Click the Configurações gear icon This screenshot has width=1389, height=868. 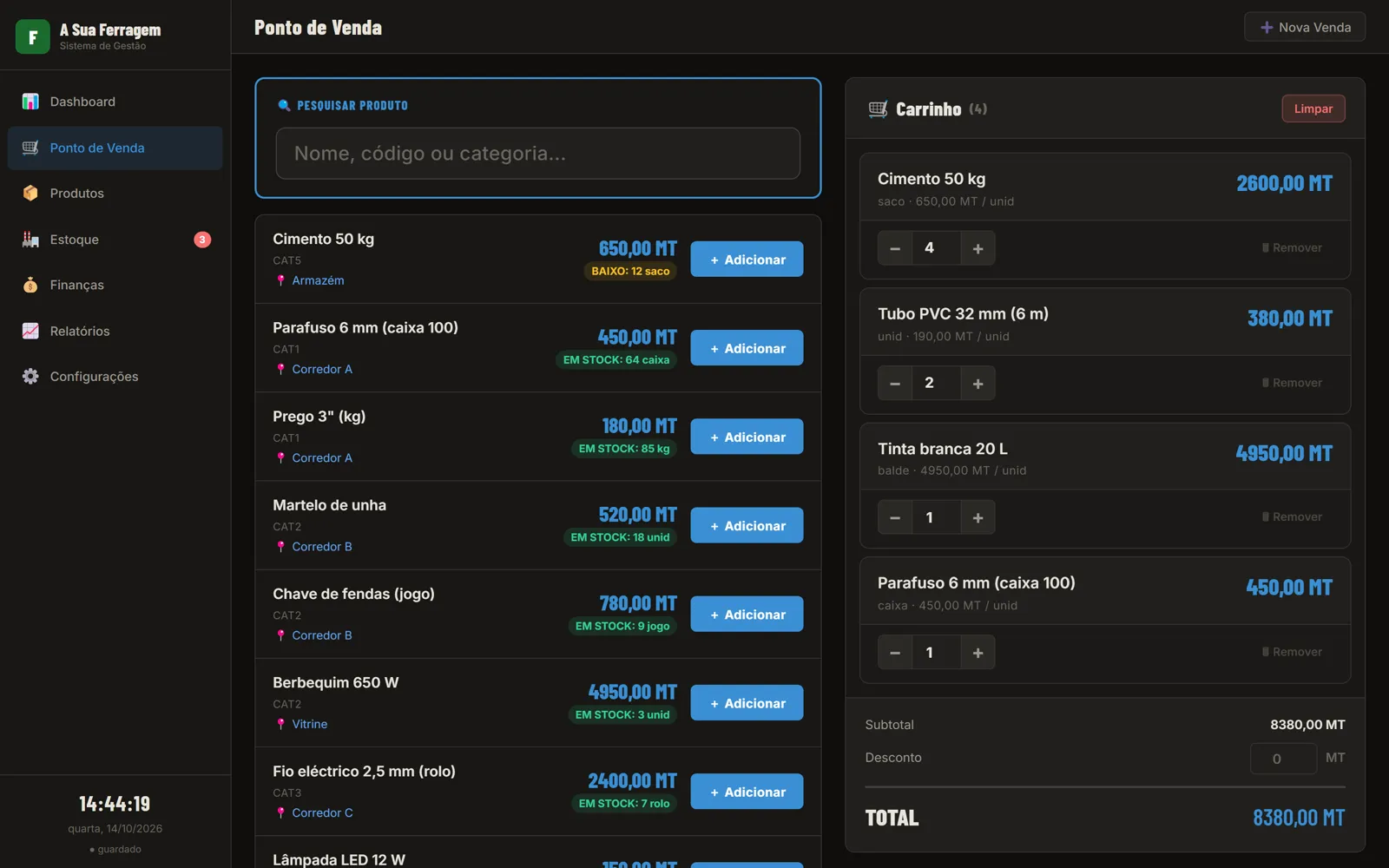30,376
